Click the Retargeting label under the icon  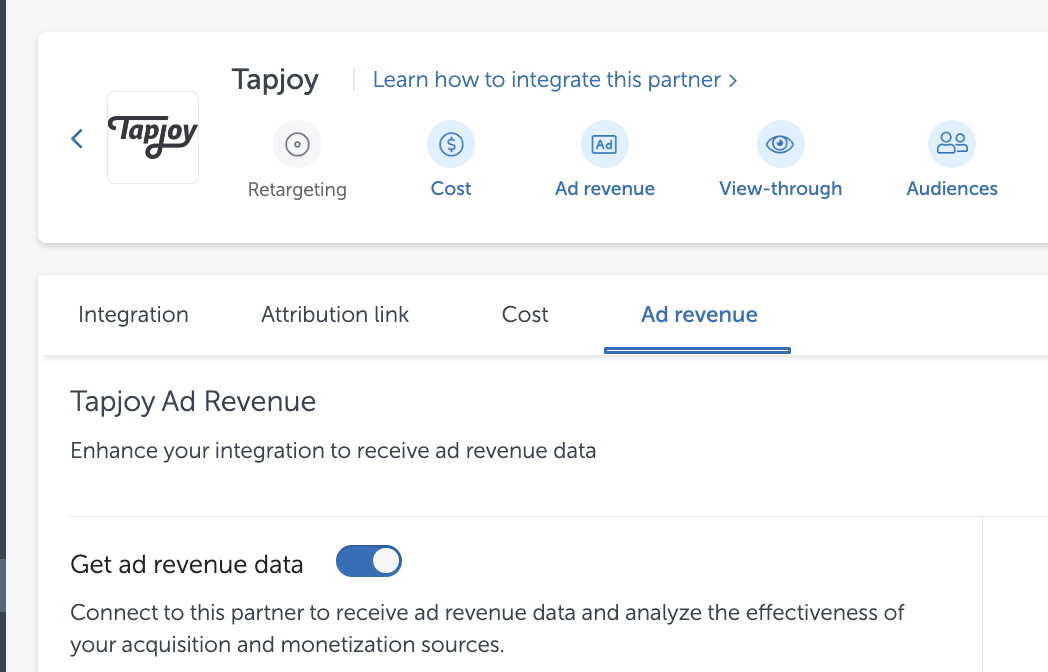click(297, 189)
